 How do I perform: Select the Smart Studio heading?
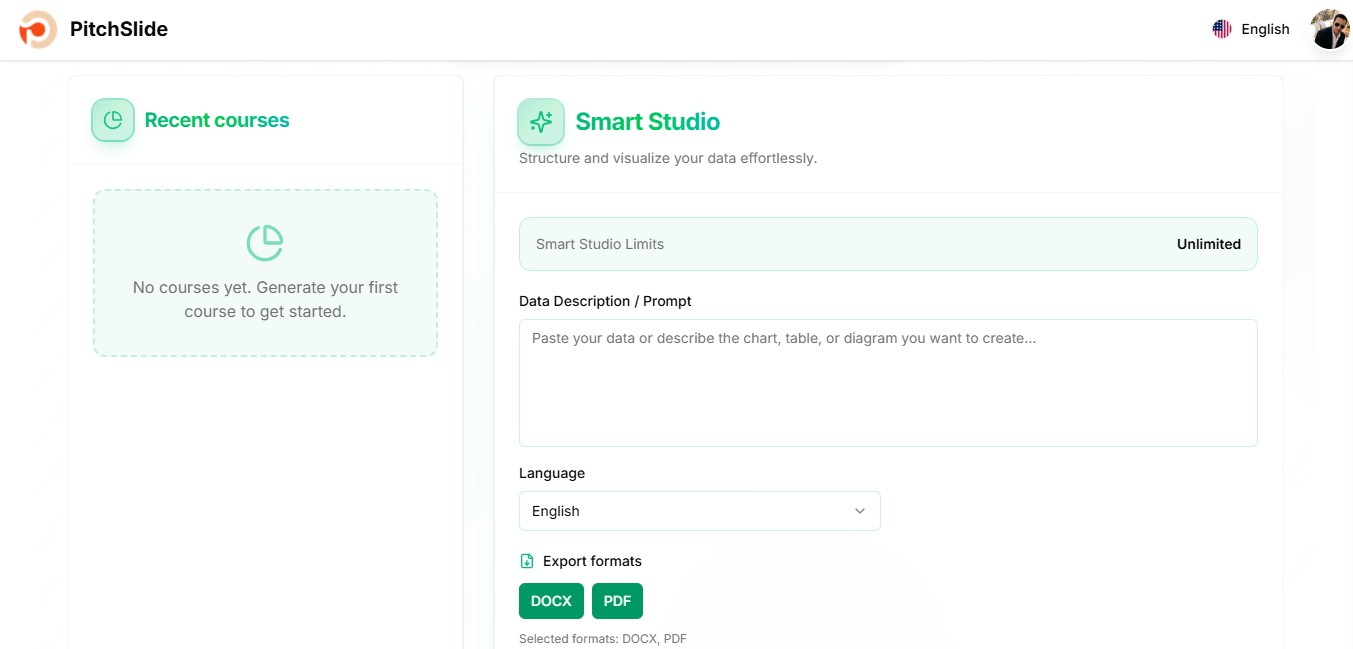(x=648, y=122)
